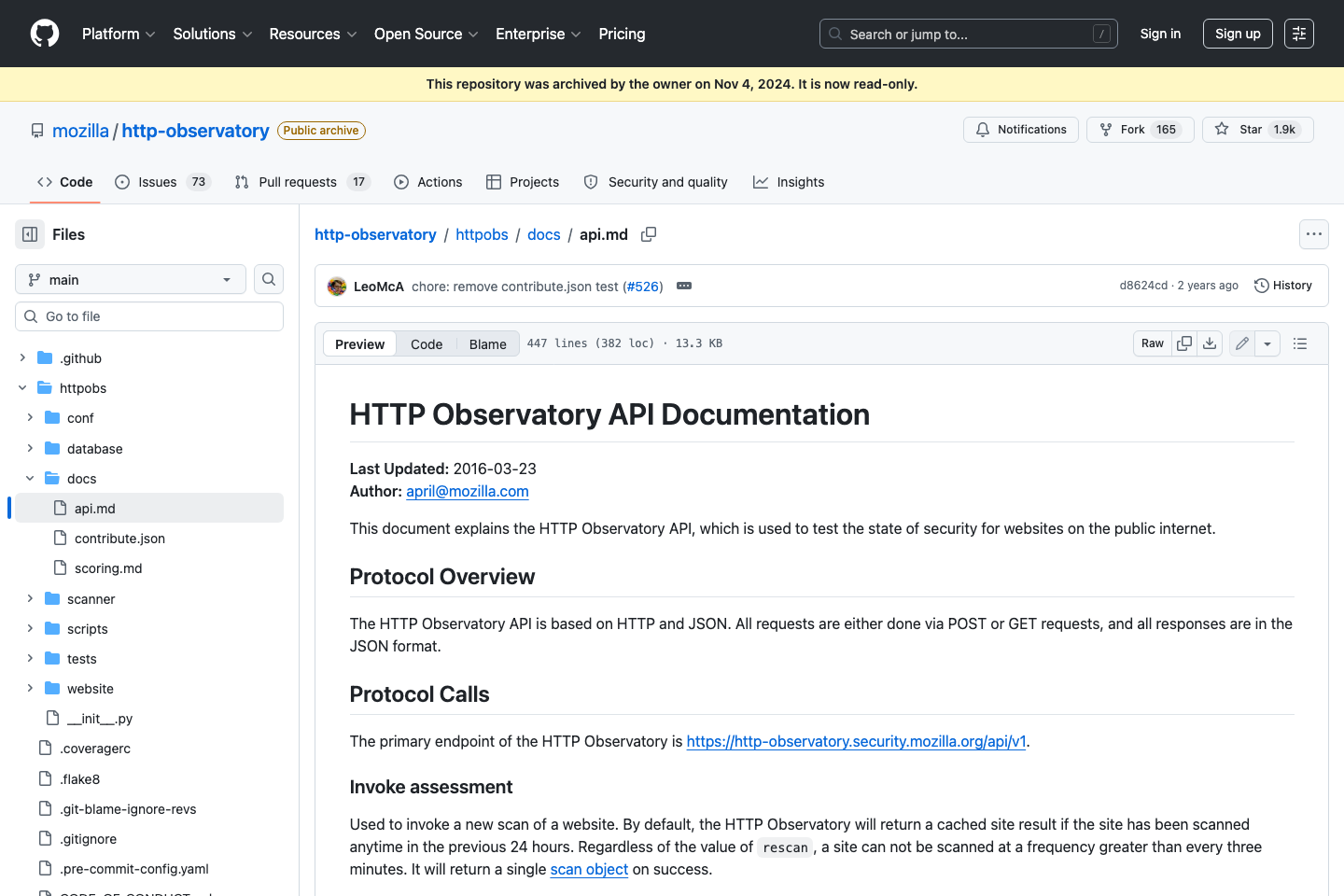Click the edit file pencil icon
Image resolution: width=1344 pixels, height=896 pixels.
pyautogui.click(x=1241, y=343)
